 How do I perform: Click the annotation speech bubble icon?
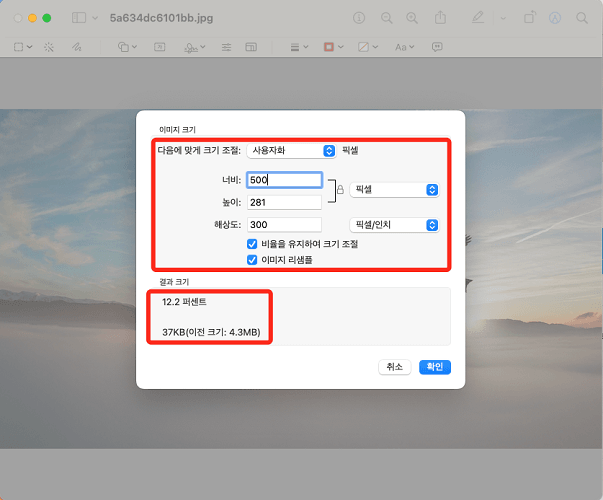click(x=437, y=47)
